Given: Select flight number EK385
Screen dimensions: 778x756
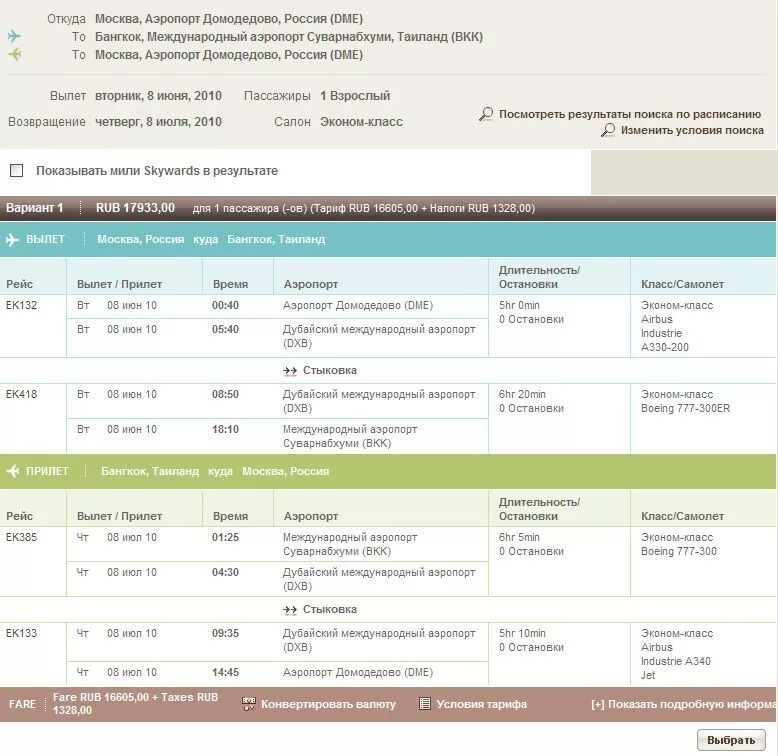Looking at the screenshot, I should (x=21, y=537).
